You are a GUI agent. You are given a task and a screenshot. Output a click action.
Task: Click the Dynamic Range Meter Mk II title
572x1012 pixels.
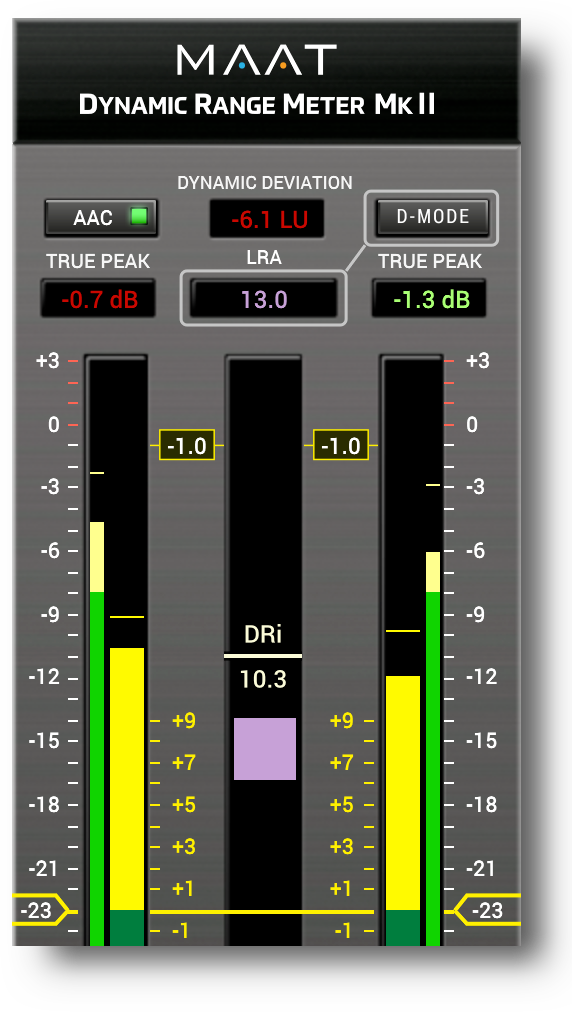coord(257,105)
